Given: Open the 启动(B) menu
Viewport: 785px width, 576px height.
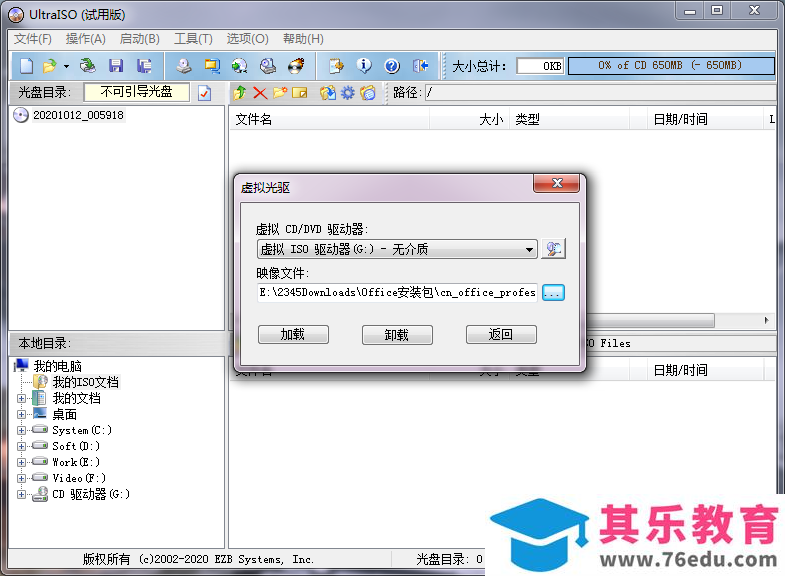Looking at the screenshot, I should (140, 39).
